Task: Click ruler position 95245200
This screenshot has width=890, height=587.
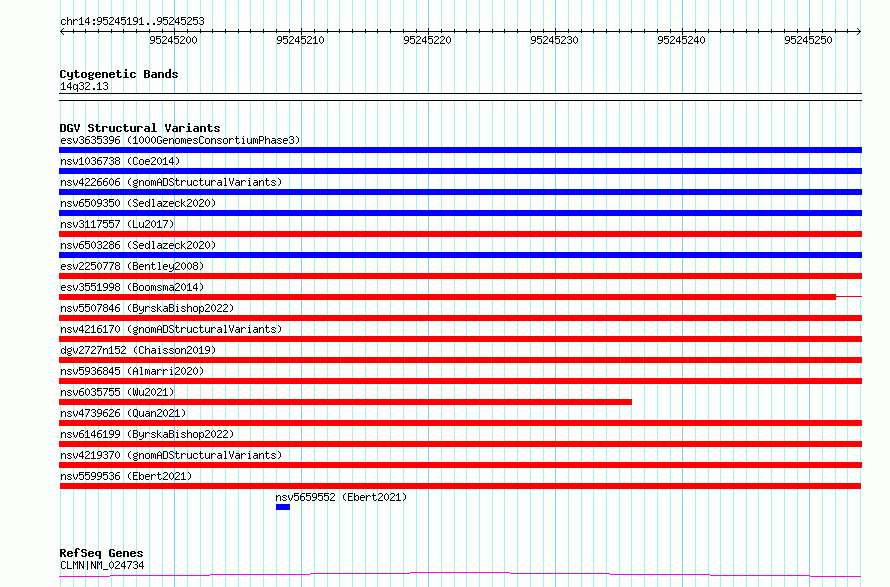Action: point(173,40)
